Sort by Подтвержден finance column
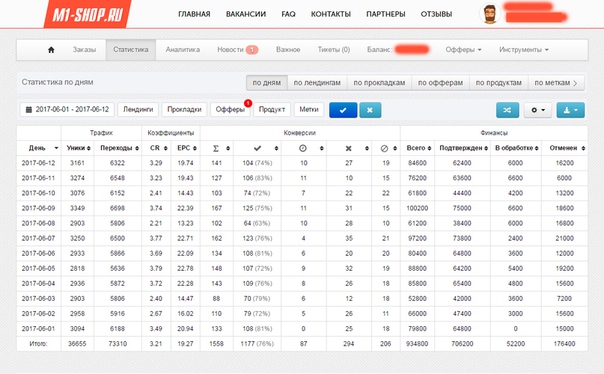This screenshot has height=374, width=604. pyautogui.click(x=463, y=148)
